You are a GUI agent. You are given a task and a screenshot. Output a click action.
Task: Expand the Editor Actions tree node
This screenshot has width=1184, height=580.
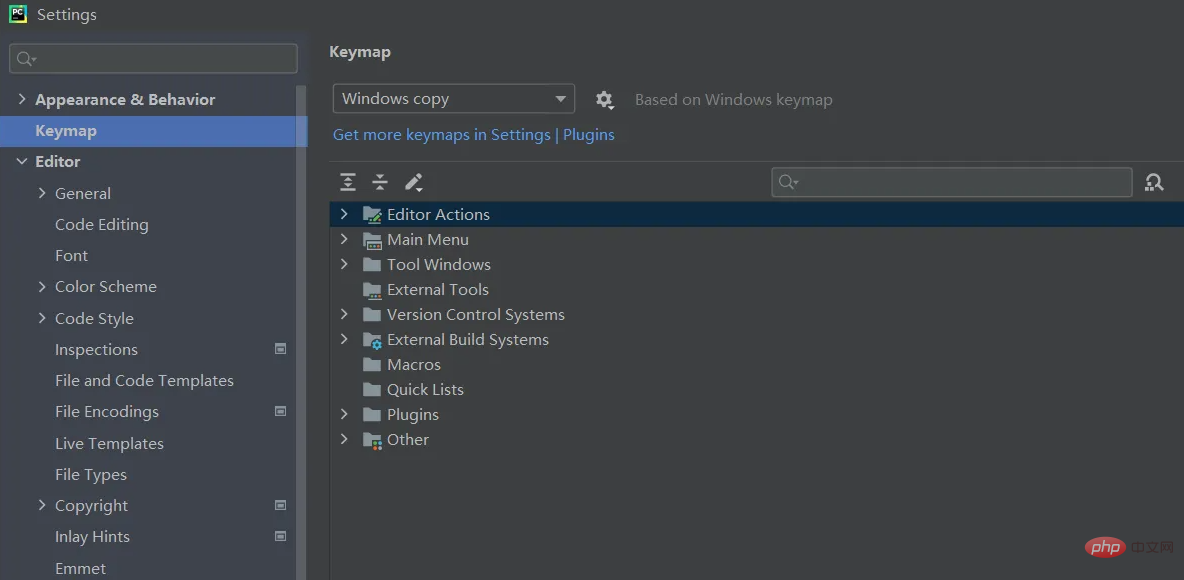344,214
